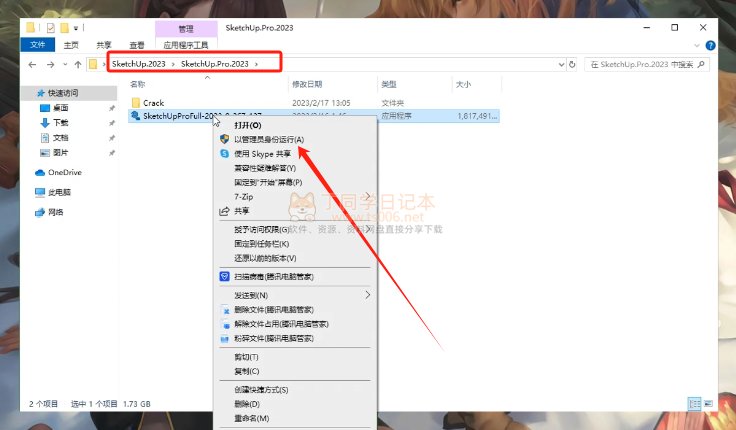Click SketchUp.Pro.2023 in the address breadcrumb
The width and height of the screenshot is (736, 430).
tap(215, 64)
